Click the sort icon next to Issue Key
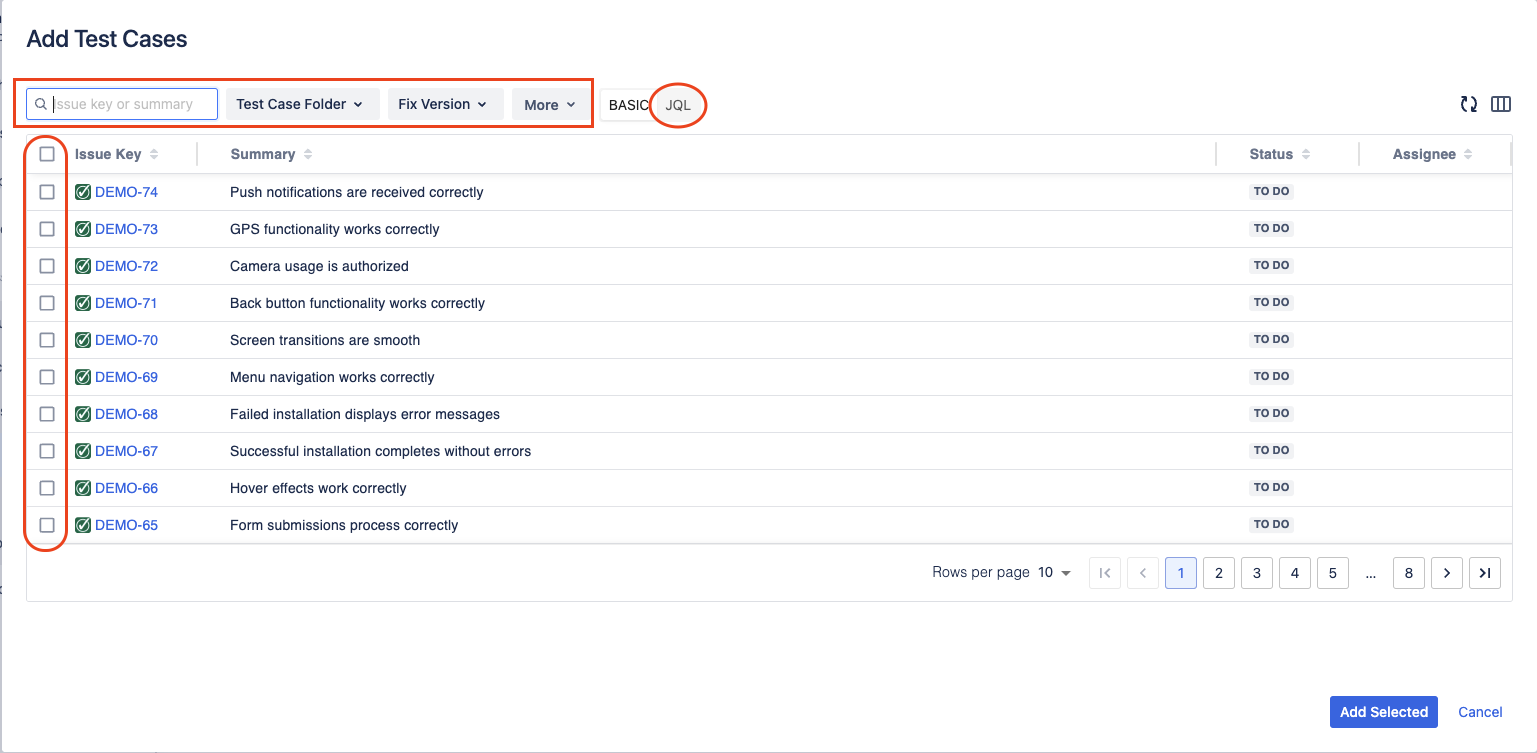Viewport: 1537px width, 753px height. coord(154,154)
